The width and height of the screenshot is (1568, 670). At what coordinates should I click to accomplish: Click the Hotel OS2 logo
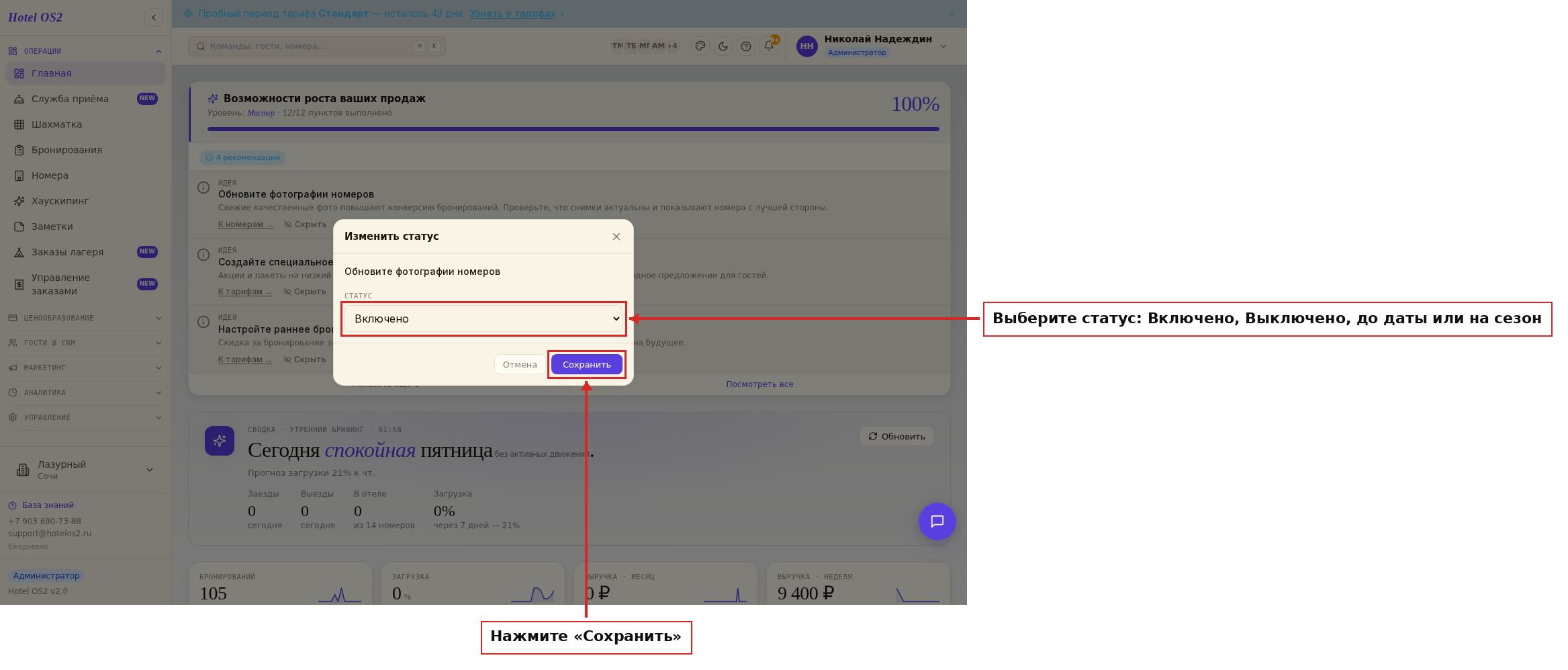click(x=36, y=17)
